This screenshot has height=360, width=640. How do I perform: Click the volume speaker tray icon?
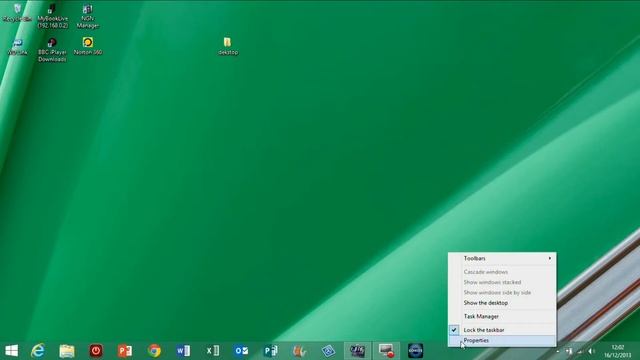591,351
